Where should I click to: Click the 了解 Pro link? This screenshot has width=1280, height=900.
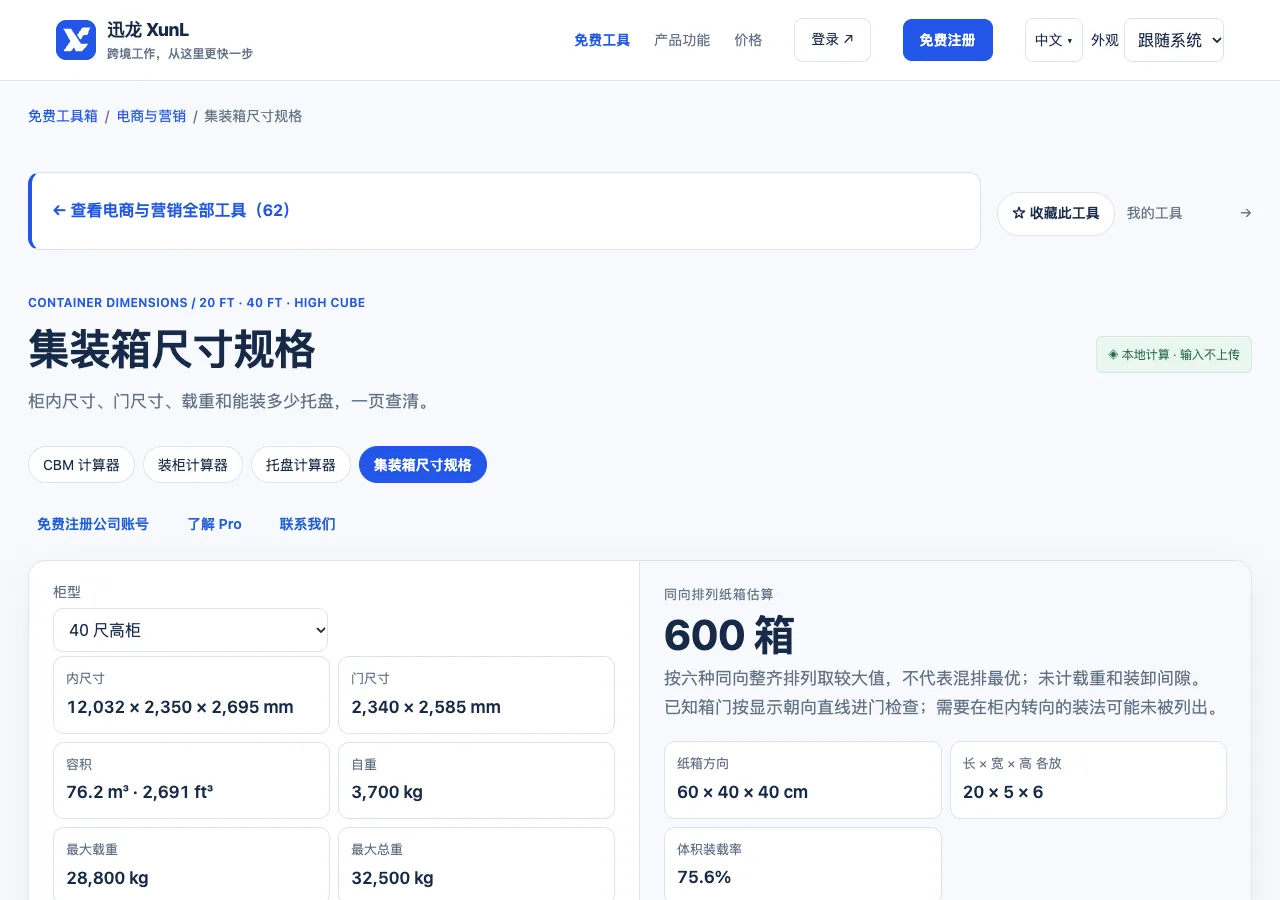(215, 524)
